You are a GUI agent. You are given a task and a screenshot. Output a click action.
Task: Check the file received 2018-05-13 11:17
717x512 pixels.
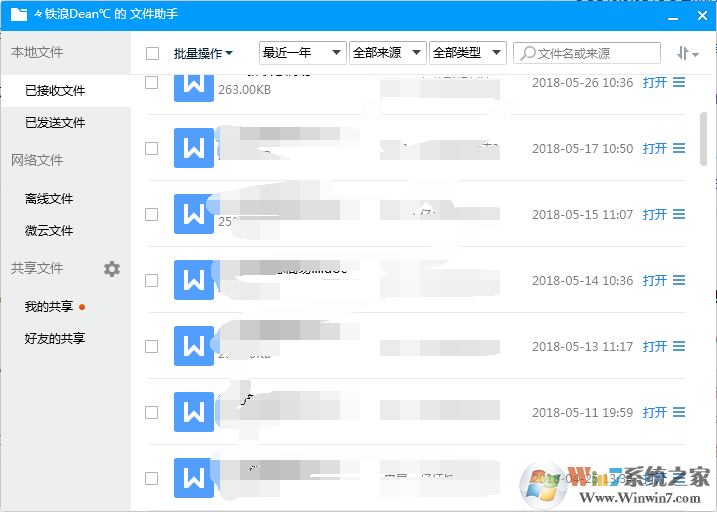(x=151, y=347)
